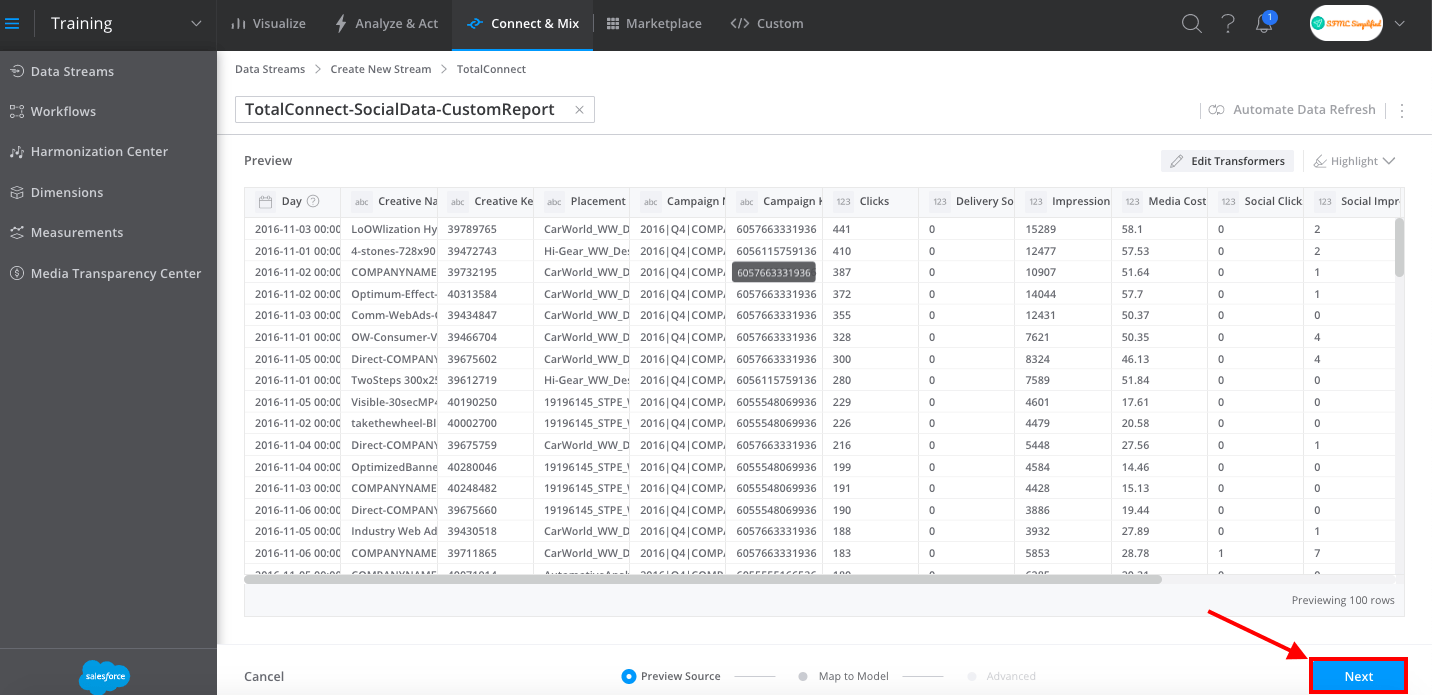The width and height of the screenshot is (1432, 695).
Task: Click the Measurements sidebar icon
Action: click(x=17, y=232)
